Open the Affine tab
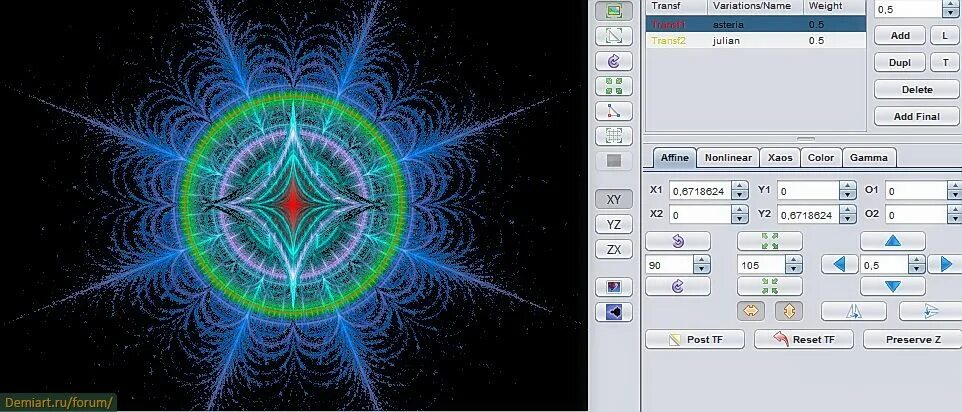Image resolution: width=962 pixels, height=412 pixels. pos(675,158)
